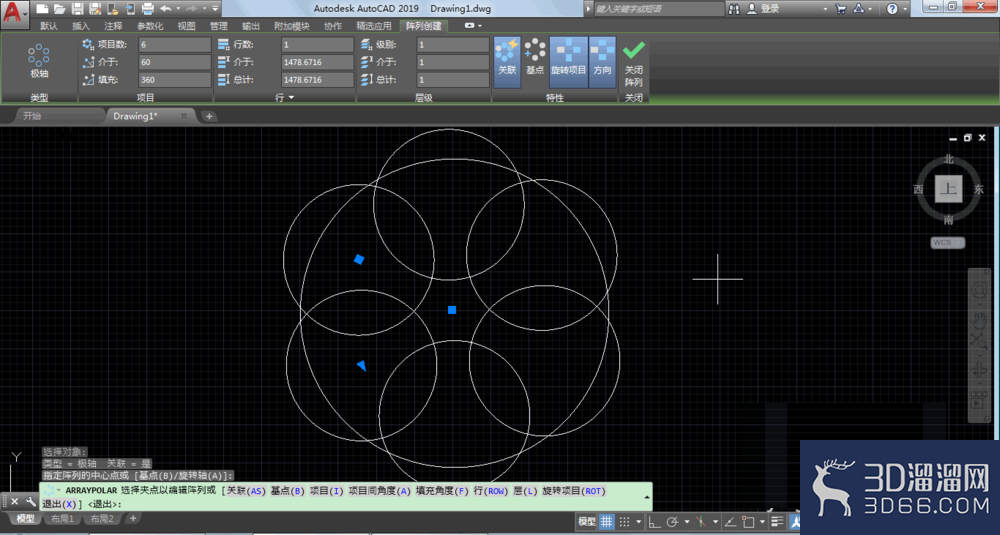This screenshot has height=535, width=1000.
Task: Click the polar array (极轴) type icon
Action: 39,61
